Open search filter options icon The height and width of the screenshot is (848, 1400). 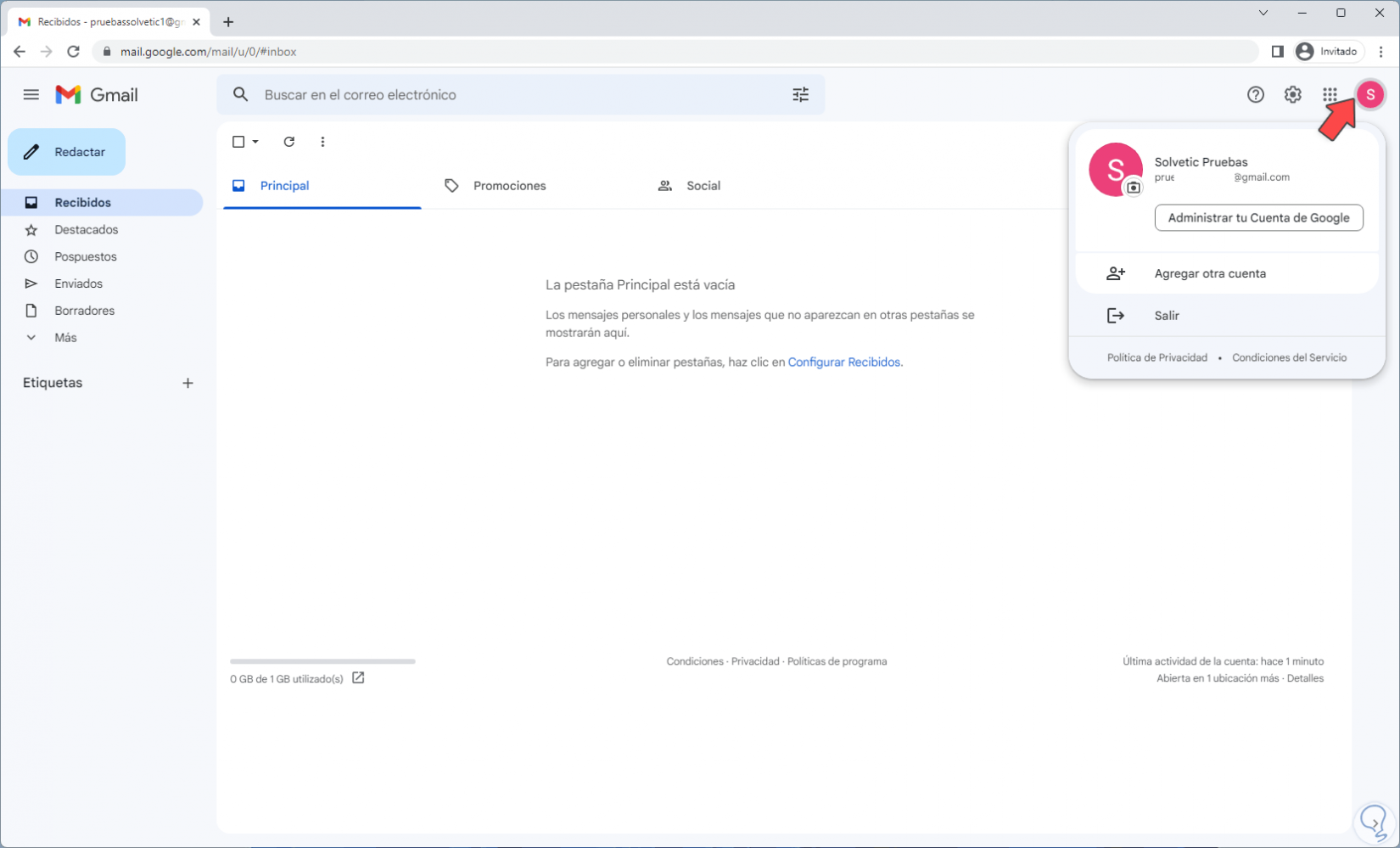pyautogui.click(x=800, y=95)
